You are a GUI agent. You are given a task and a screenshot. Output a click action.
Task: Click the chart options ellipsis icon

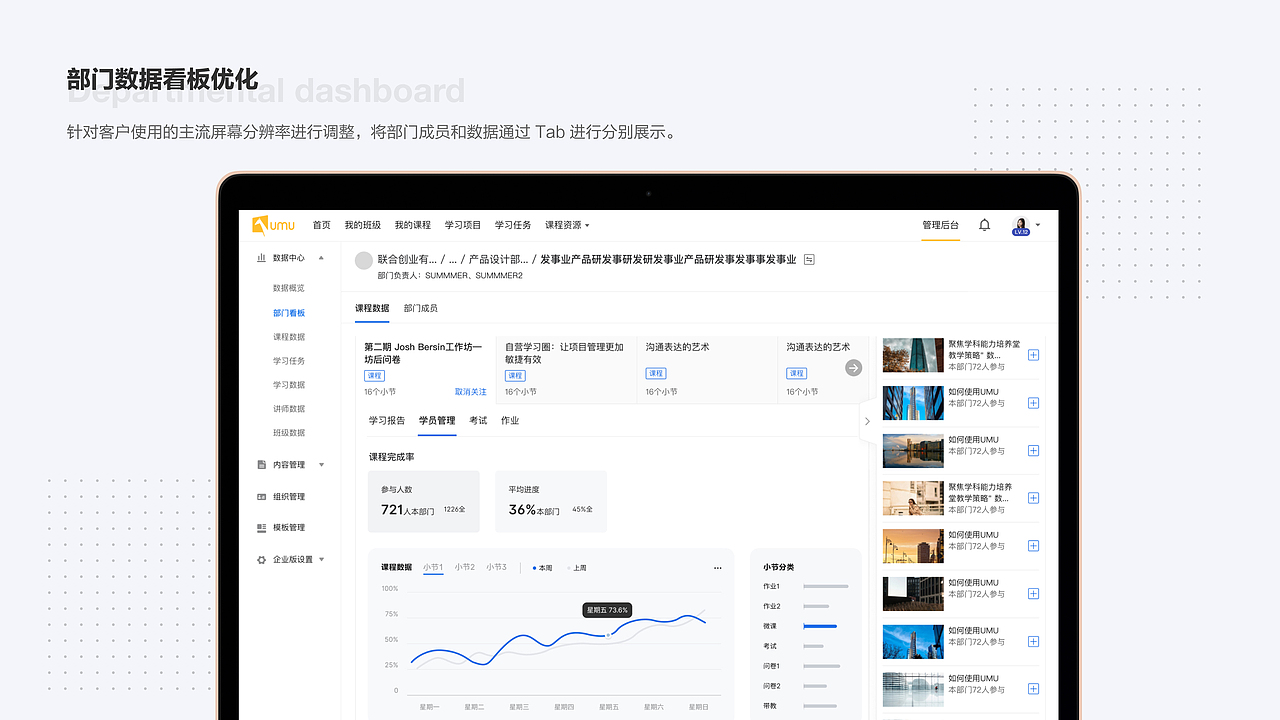coord(717,567)
